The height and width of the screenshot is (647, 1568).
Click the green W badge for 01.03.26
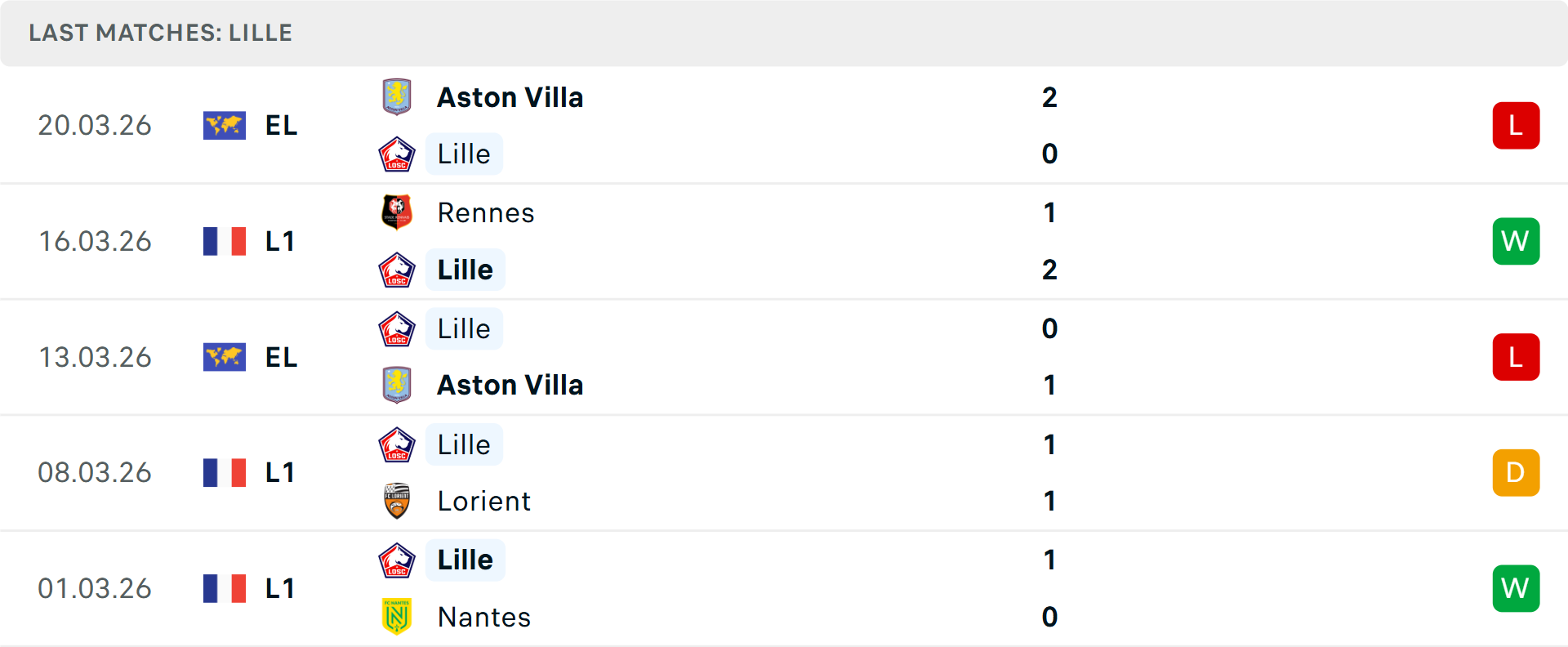pos(1516,588)
